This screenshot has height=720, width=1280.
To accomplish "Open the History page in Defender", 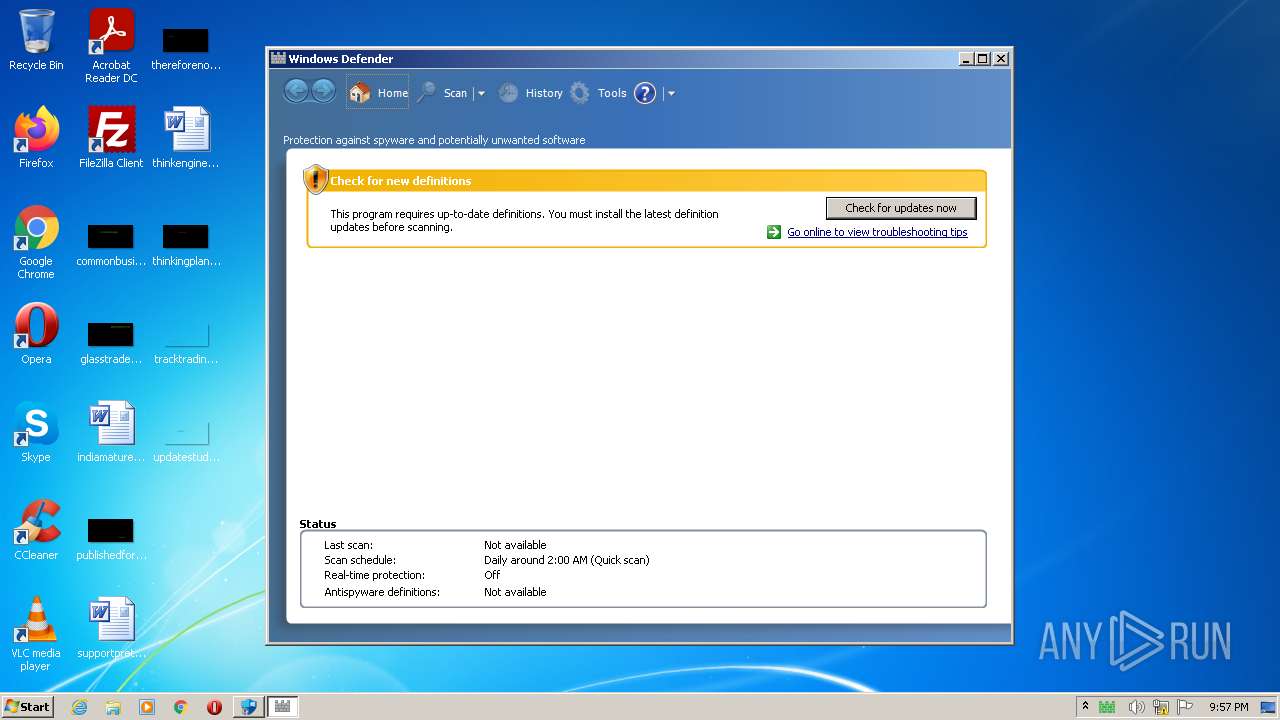I will [531, 93].
